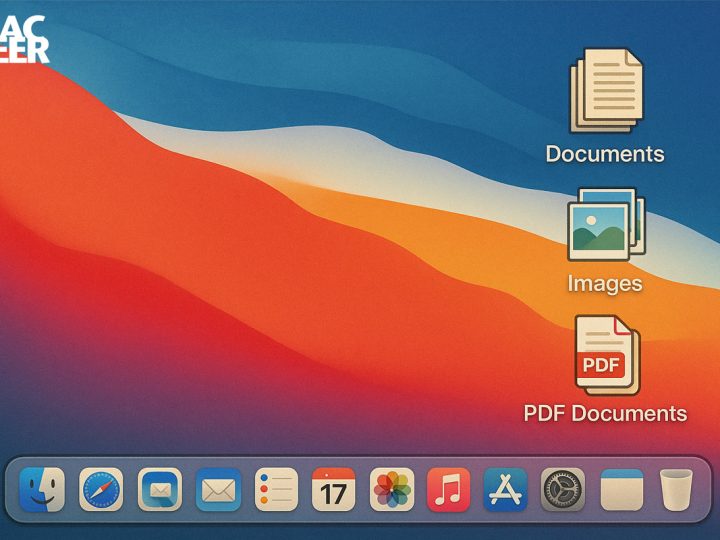The width and height of the screenshot is (720, 540).
Task: Open System Preferences gear icon
Action: 563,489
